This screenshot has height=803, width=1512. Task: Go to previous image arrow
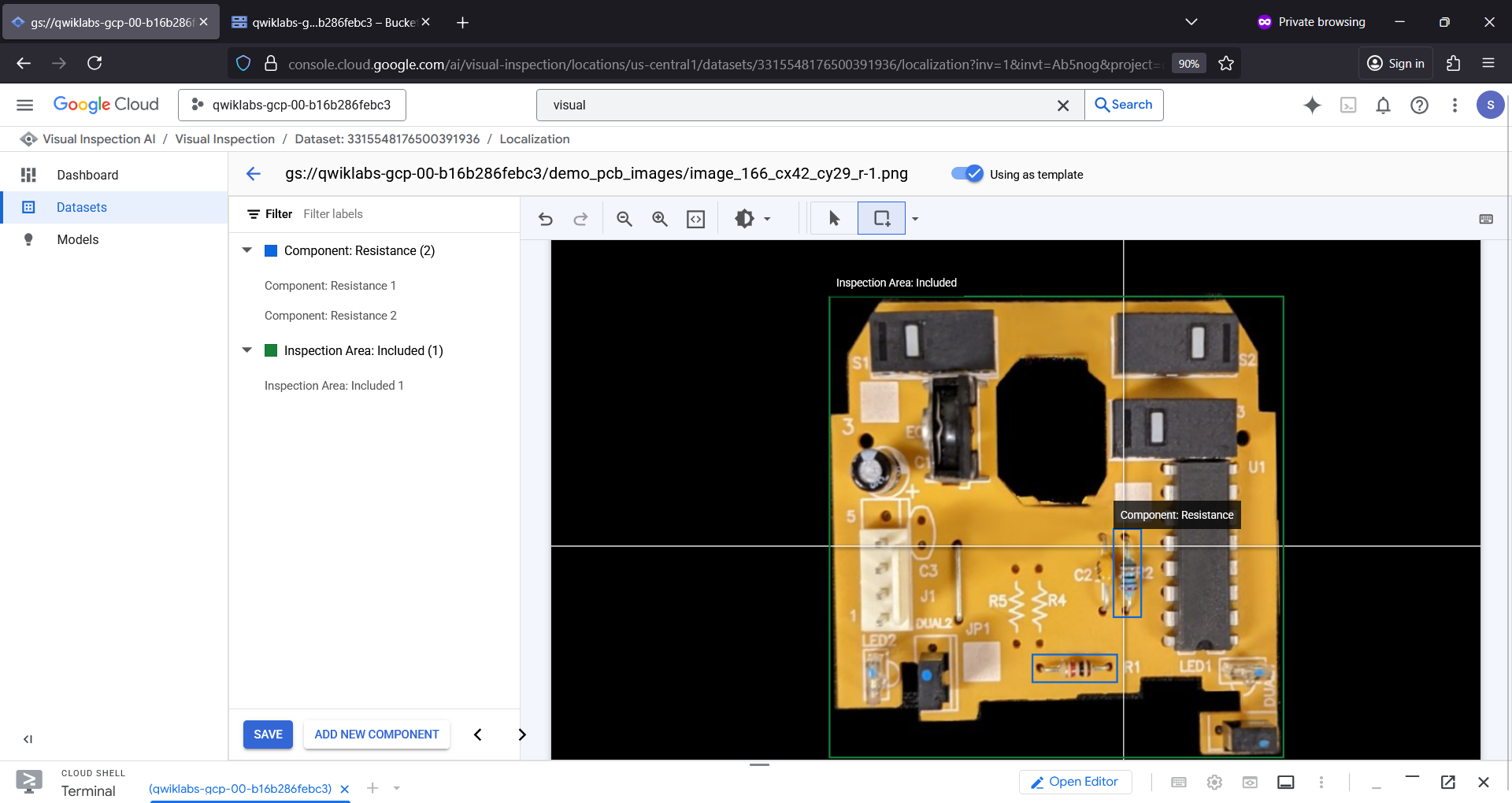point(477,735)
